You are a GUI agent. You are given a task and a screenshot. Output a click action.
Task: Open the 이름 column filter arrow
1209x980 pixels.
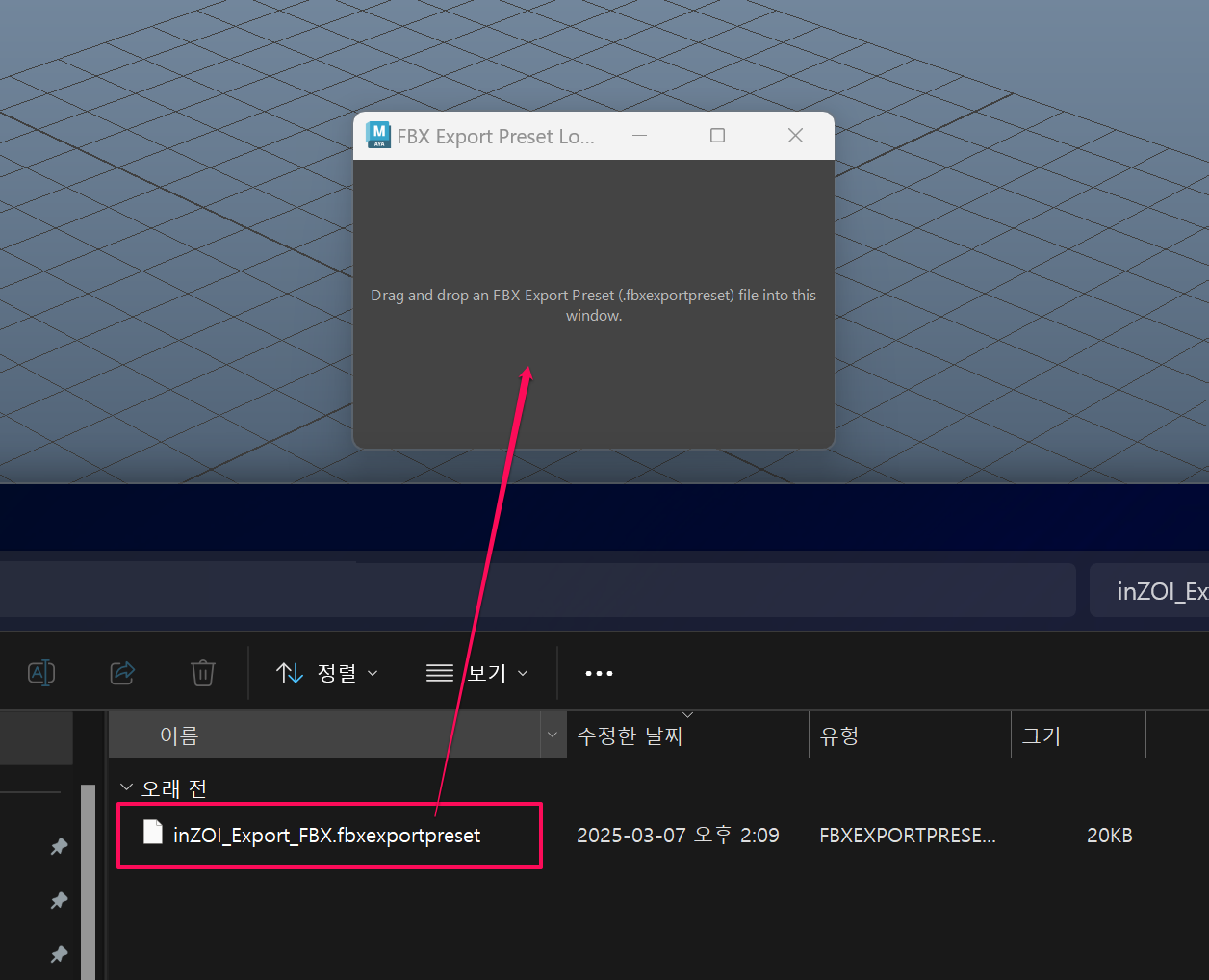tap(553, 735)
